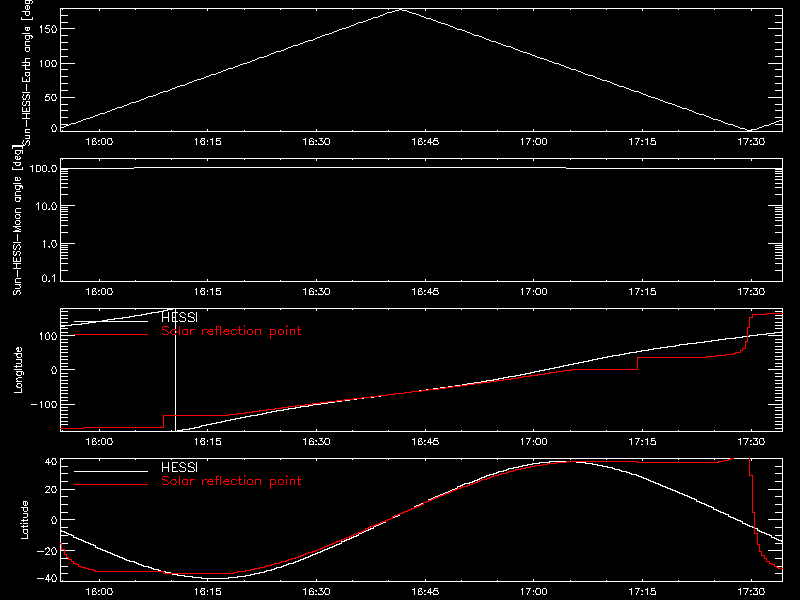Select the 20 tick on the Latitude plot
800x600 pixels.
pyautogui.click(x=51, y=490)
